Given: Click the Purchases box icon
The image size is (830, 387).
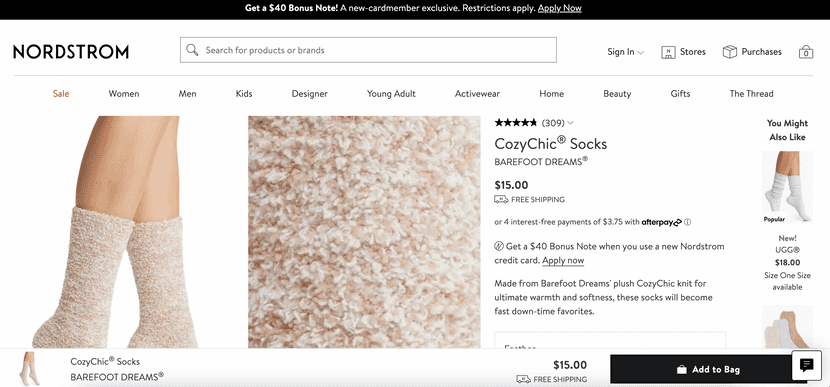Looking at the screenshot, I should coord(730,51).
